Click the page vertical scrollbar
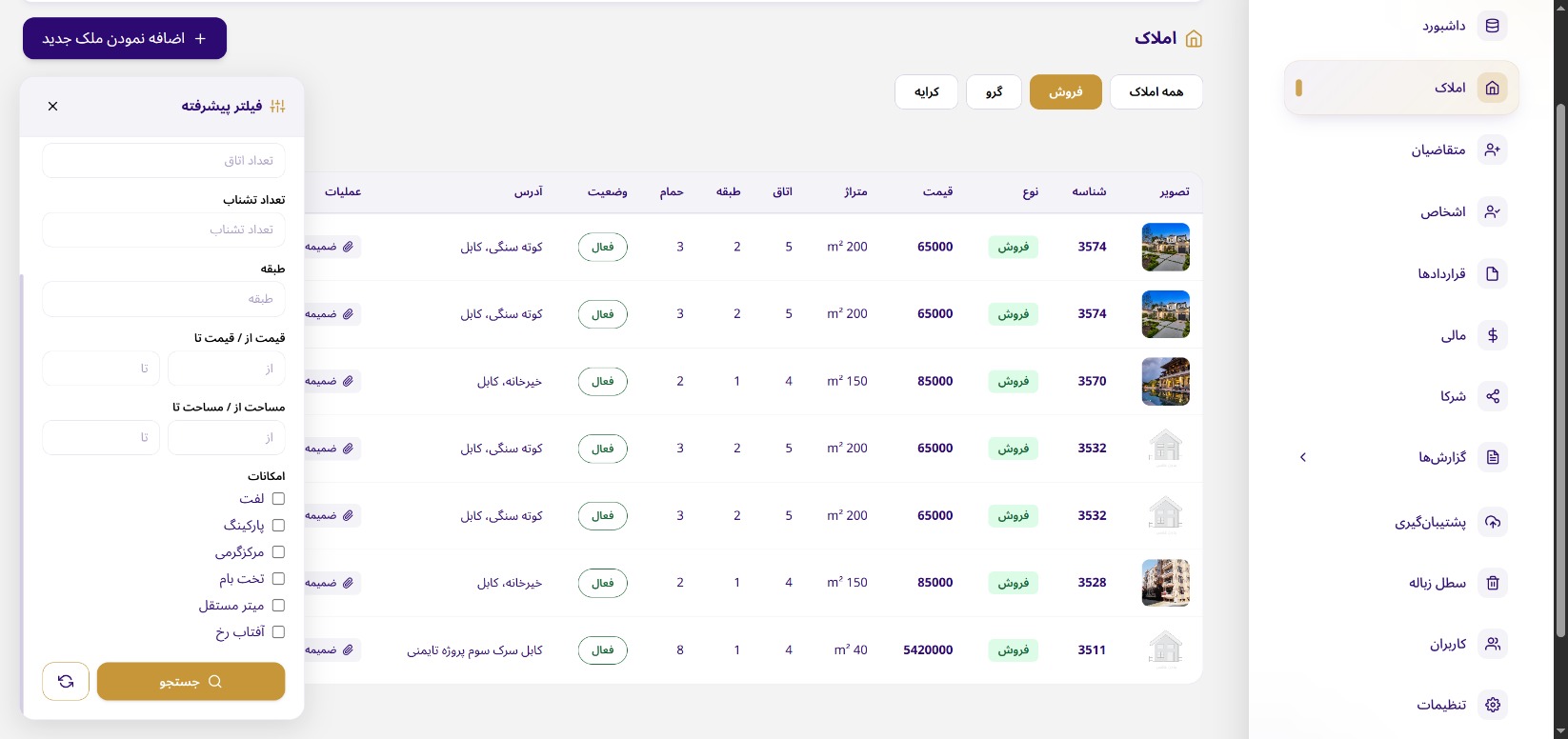Image resolution: width=1568 pixels, height=739 pixels. pos(1560,369)
